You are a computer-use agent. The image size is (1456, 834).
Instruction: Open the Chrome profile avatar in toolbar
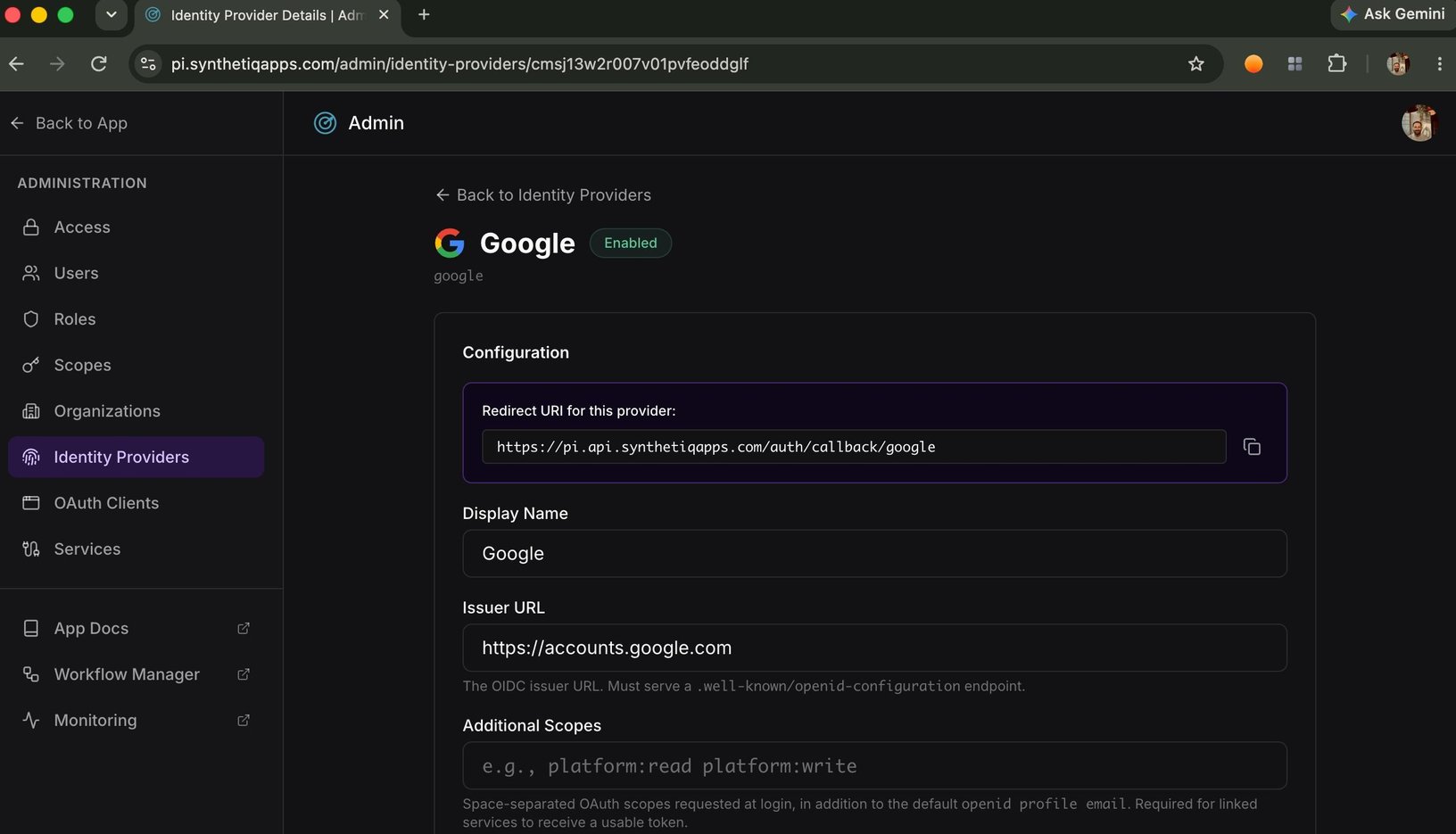tap(1398, 63)
